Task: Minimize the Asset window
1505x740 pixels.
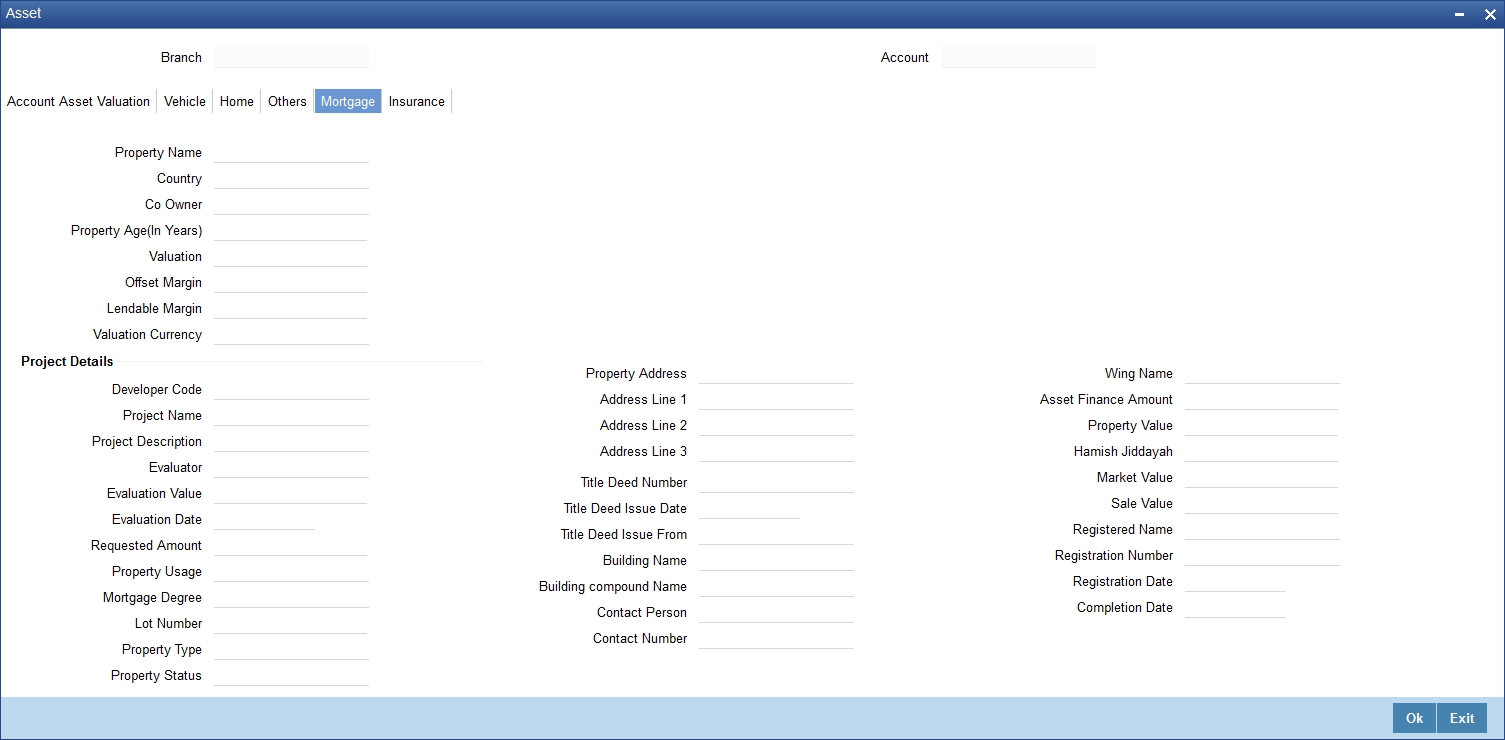Action: [1461, 14]
